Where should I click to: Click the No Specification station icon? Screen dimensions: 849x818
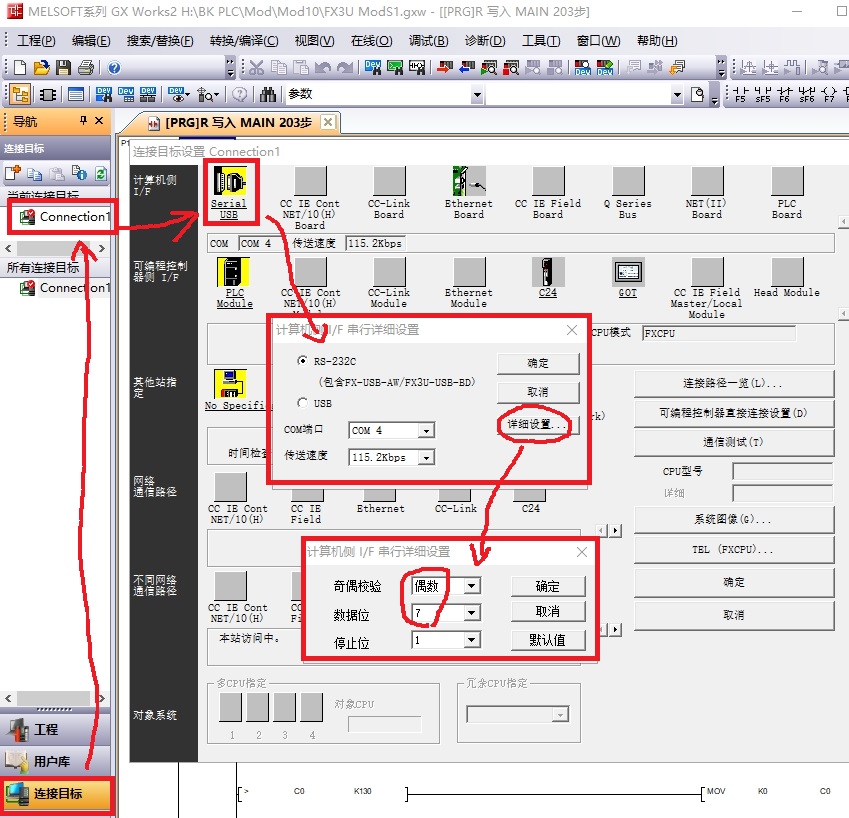point(229,384)
